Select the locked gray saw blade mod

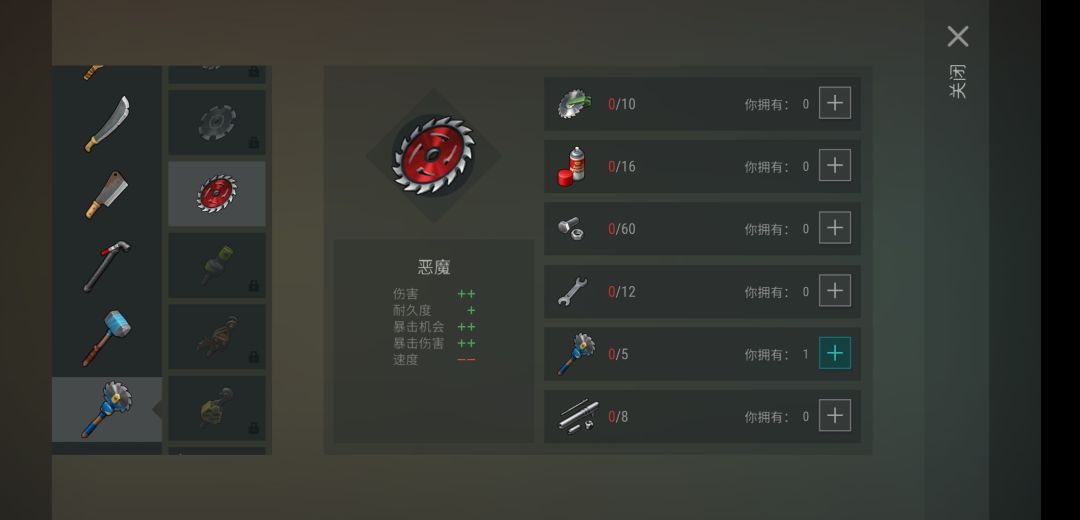pyautogui.click(x=217, y=123)
